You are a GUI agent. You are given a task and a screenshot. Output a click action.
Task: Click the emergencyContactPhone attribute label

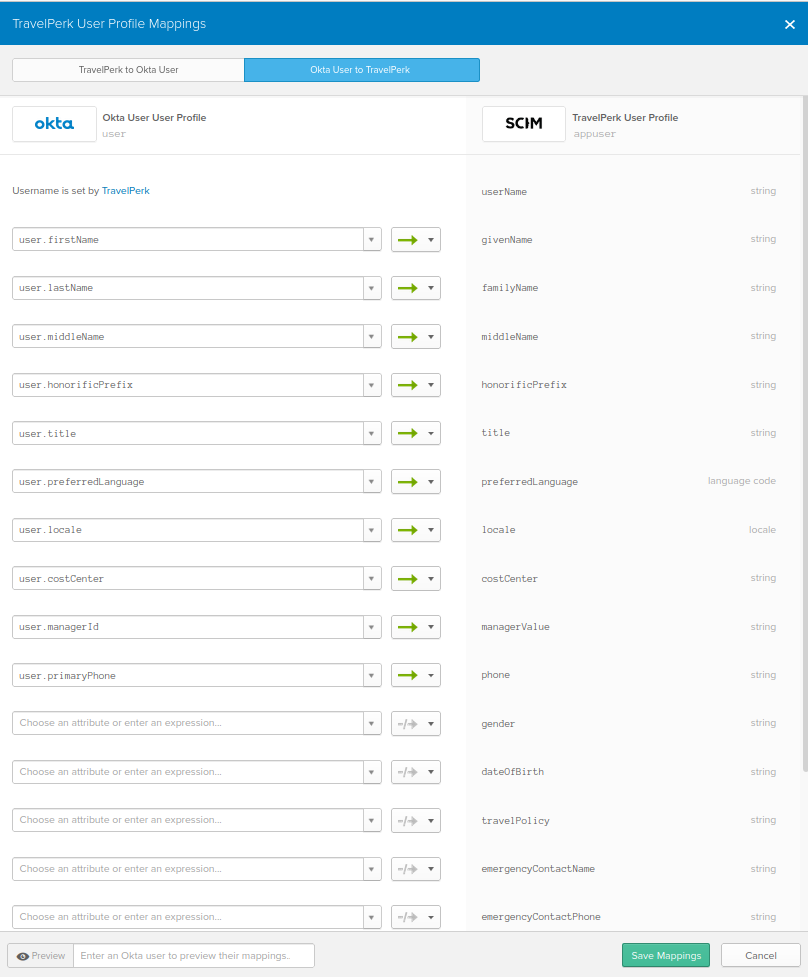coord(541,917)
